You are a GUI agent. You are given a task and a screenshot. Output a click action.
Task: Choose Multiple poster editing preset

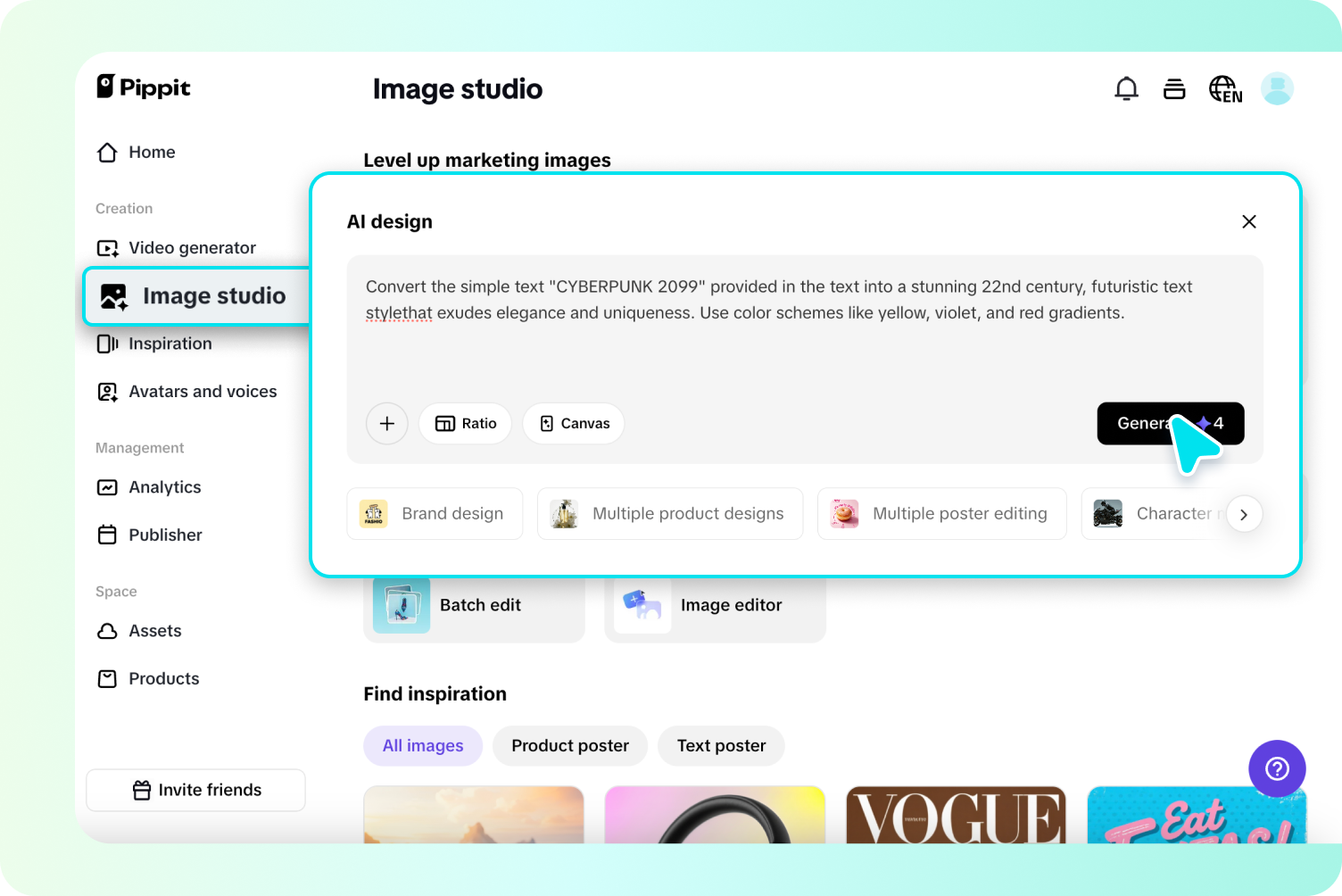(x=942, y=514)
